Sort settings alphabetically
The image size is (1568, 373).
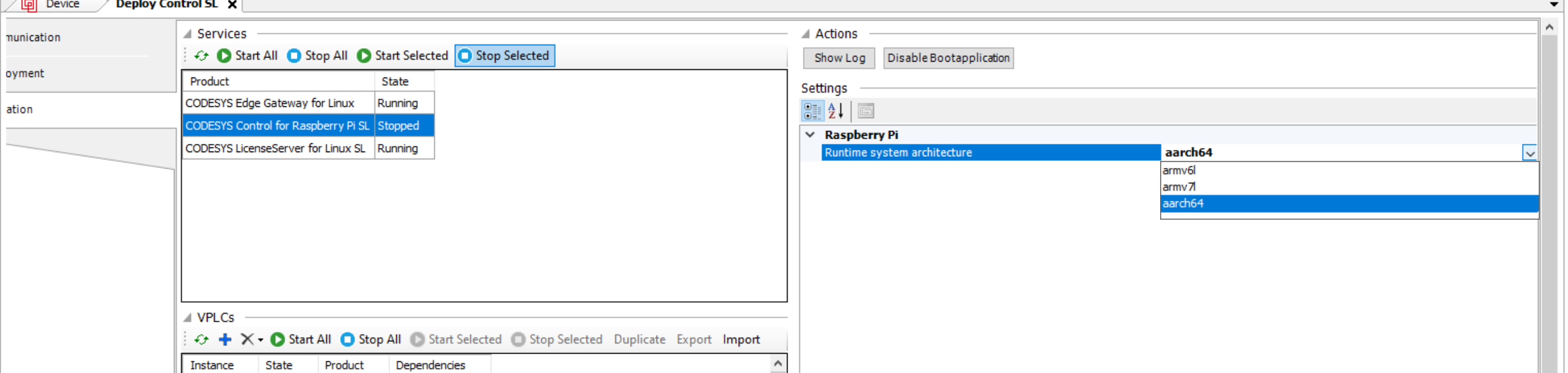pos(835,111)
